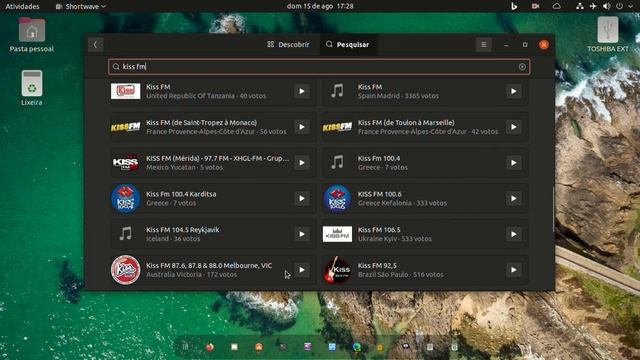Click the white KISS FM 106.5 Kyiv logo
The height and width of the screenshot is (360, 640).
click(337, 234)
